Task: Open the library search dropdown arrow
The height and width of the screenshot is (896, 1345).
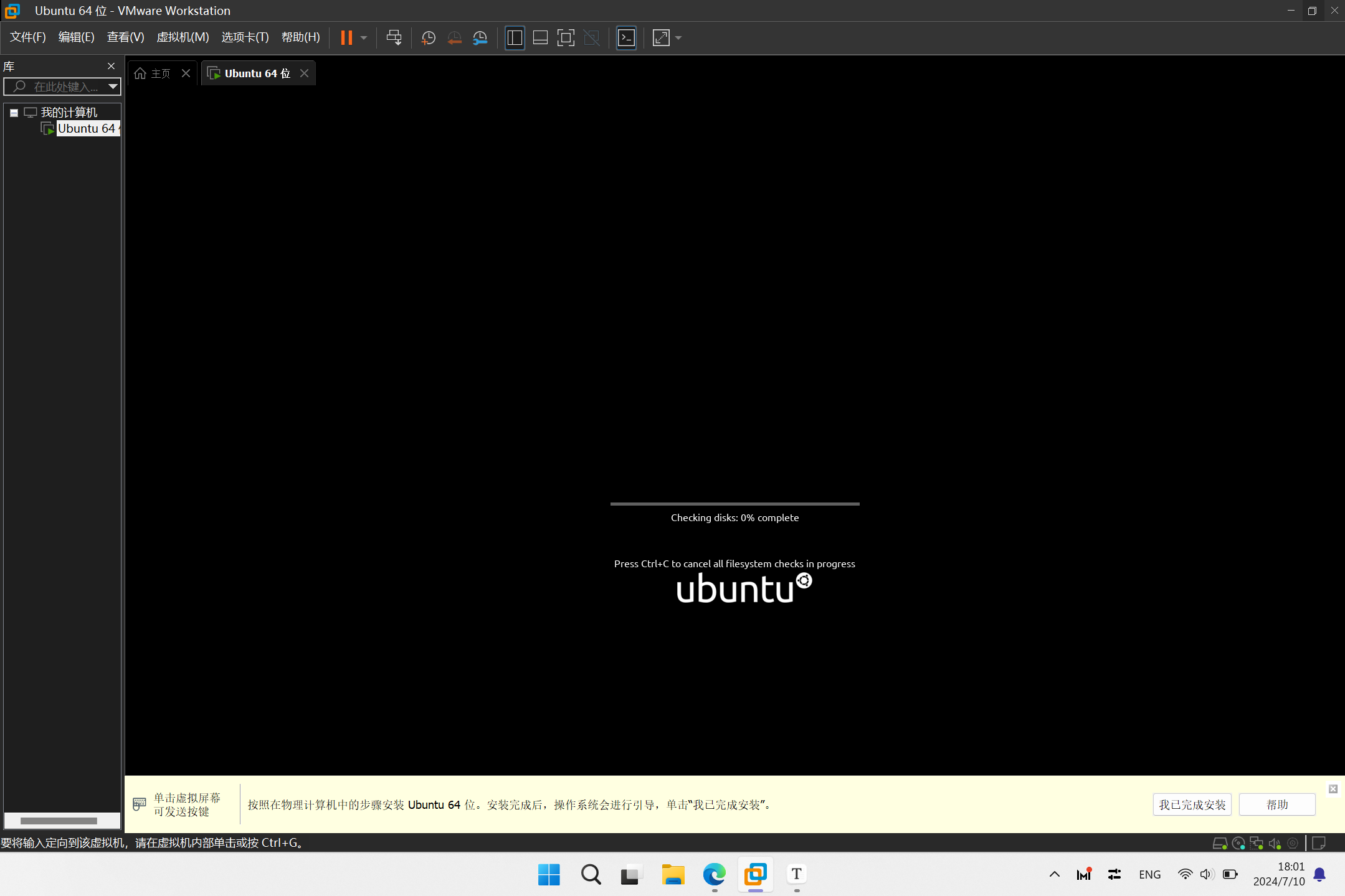Action: 113,87
